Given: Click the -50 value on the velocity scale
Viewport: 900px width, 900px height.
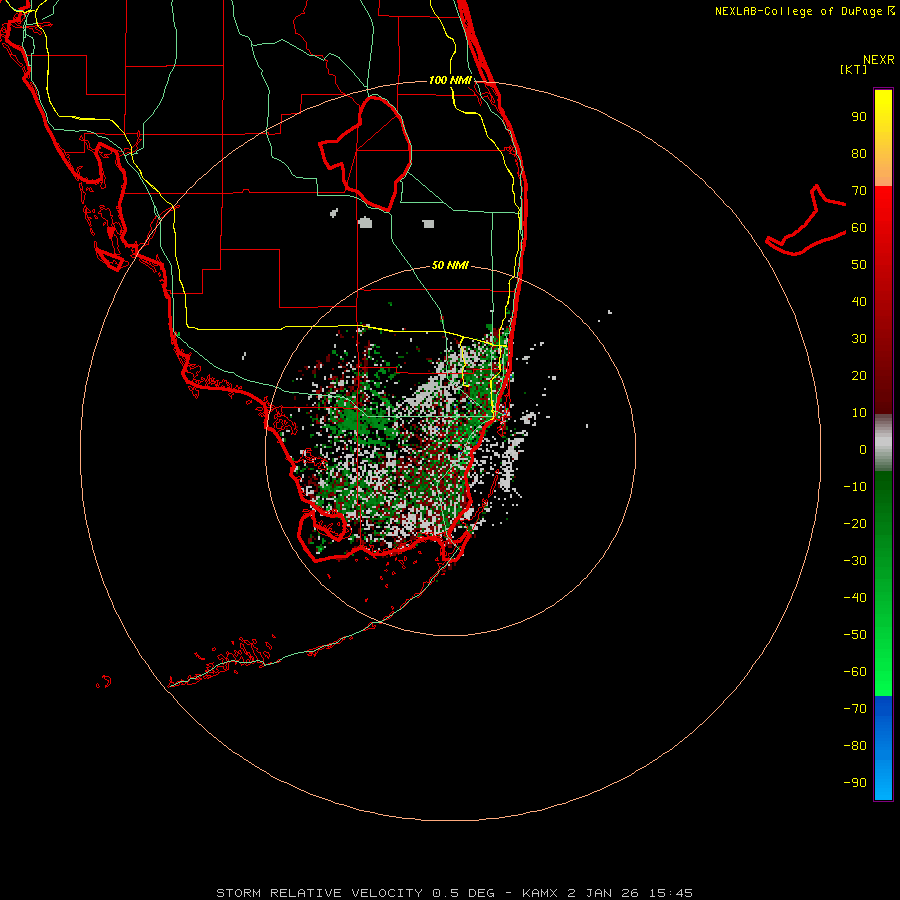Looking at the screenshot, I should click(x=855, y=635).
